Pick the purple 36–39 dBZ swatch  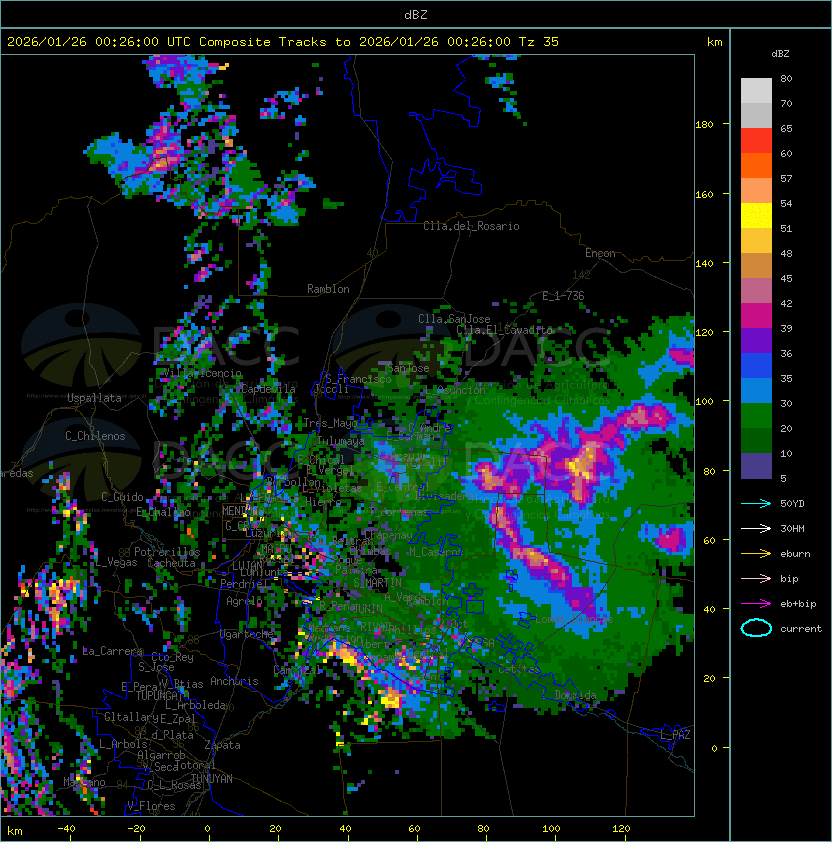(756, 340)
